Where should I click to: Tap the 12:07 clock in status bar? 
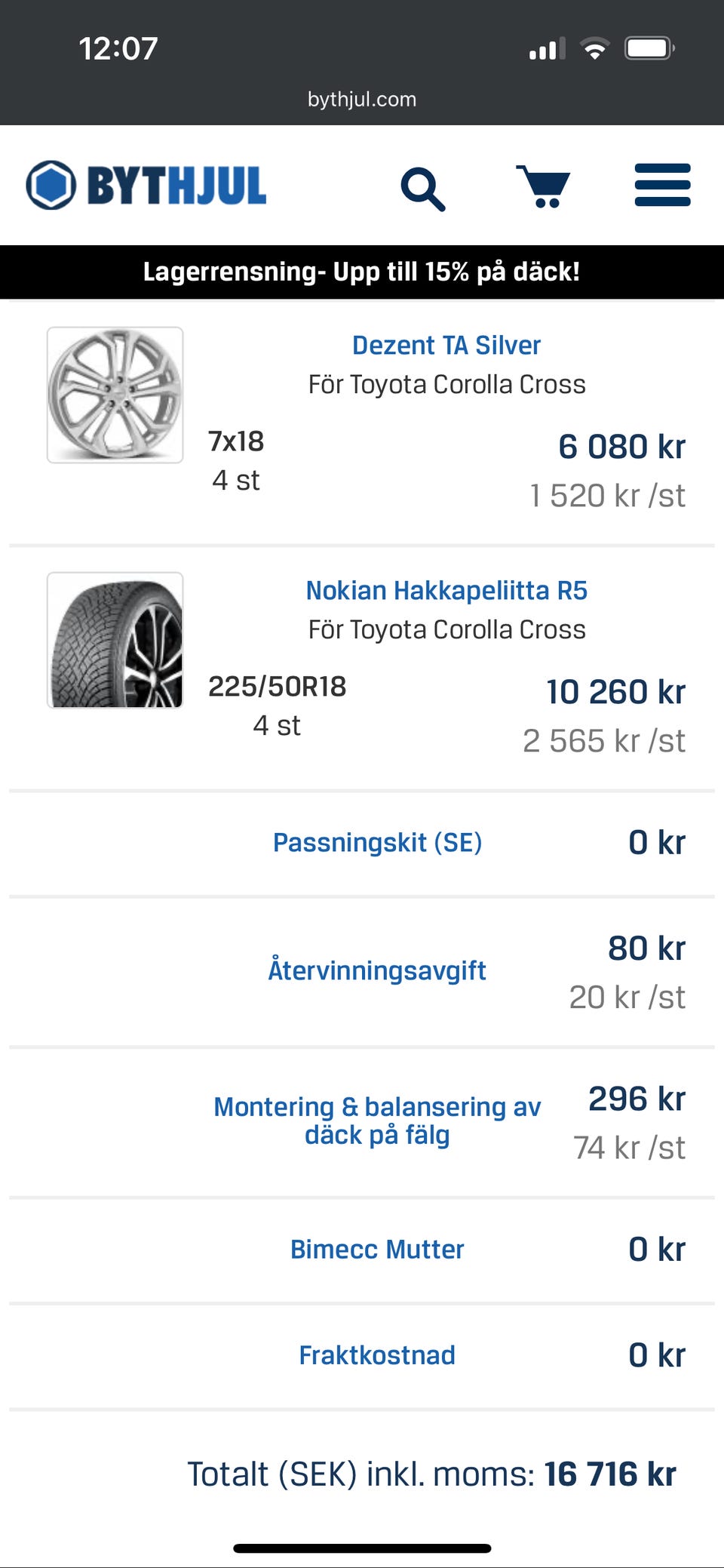tap(118, 49)
